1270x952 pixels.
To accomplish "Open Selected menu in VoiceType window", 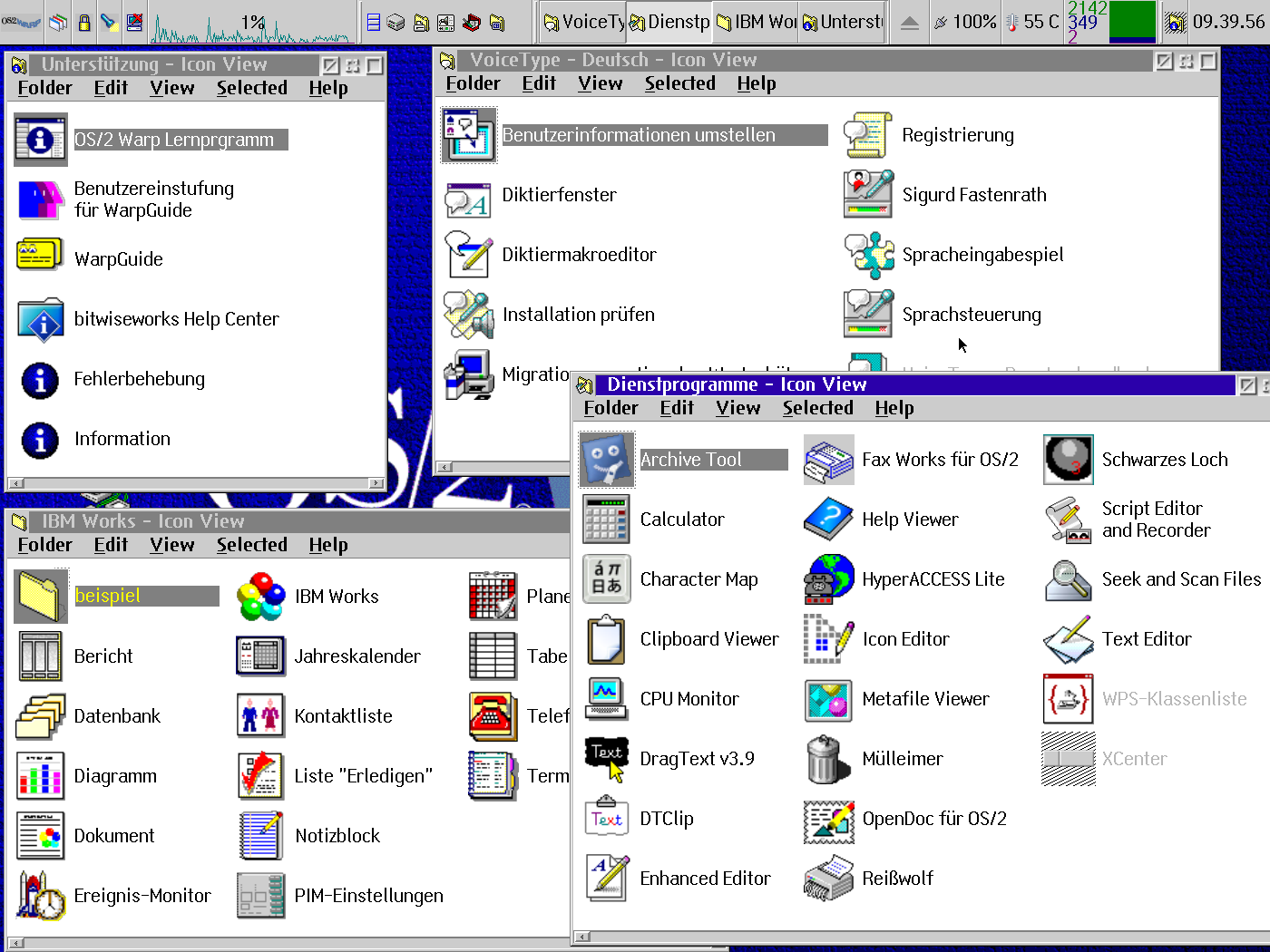I will (679, 83).
